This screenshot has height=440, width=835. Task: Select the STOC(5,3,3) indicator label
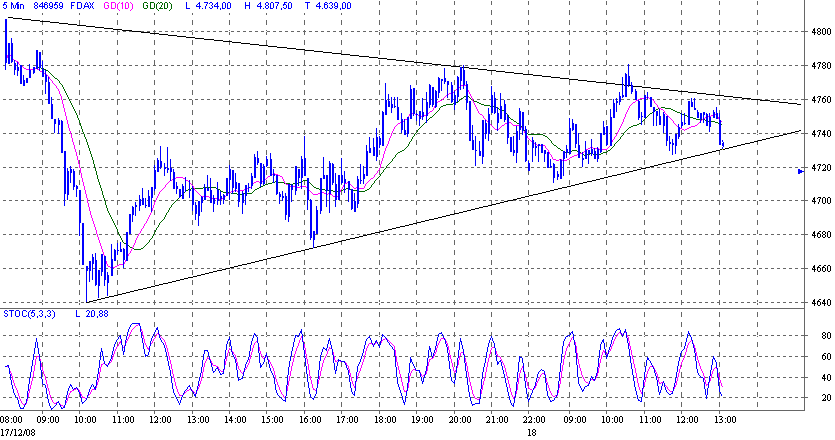30,315
